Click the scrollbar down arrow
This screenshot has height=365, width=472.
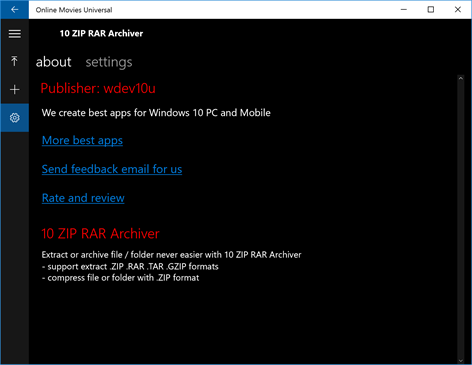click(x=461, y=361)
